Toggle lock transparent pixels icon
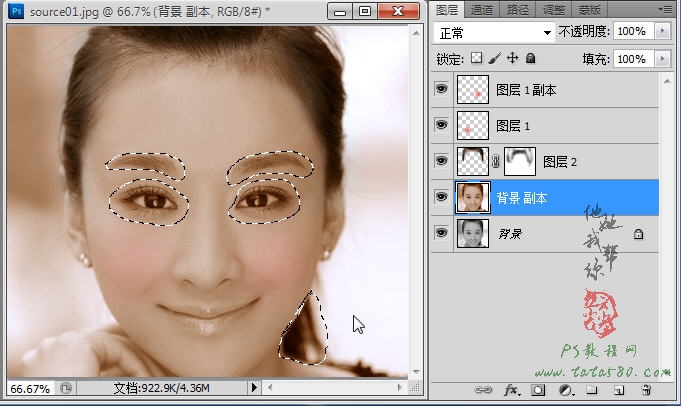Image resolution: width=681 pixels, height=406 pixels. pyautogui.click(x=476, y=58)
